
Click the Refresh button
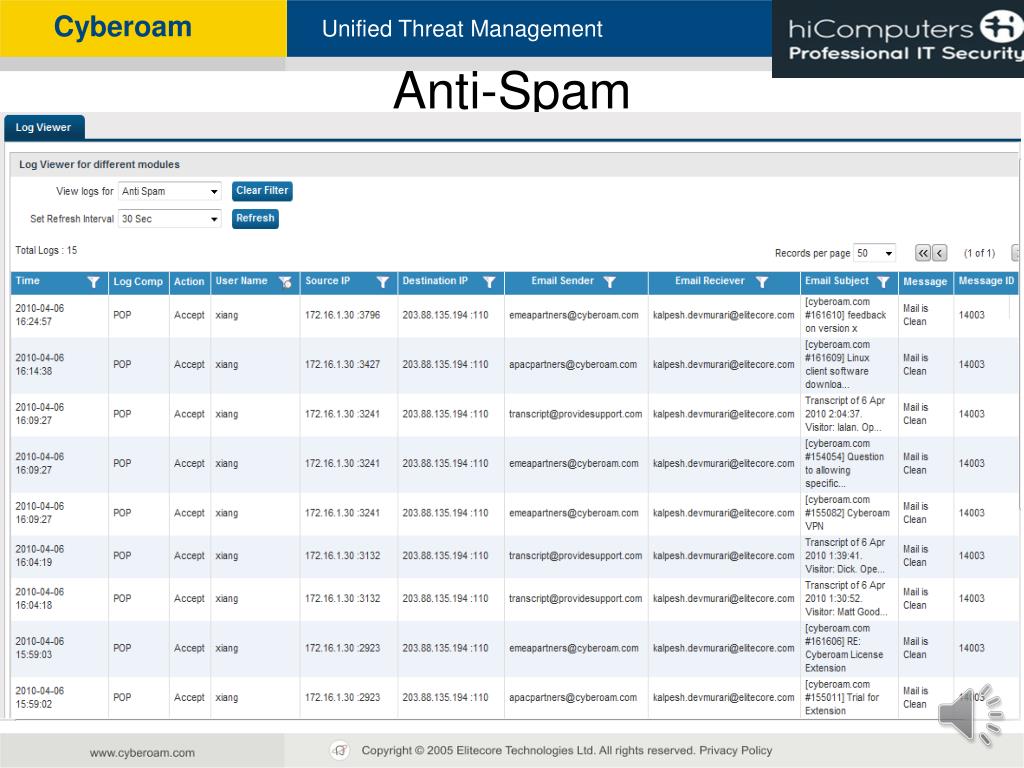[x=255, y=218]
